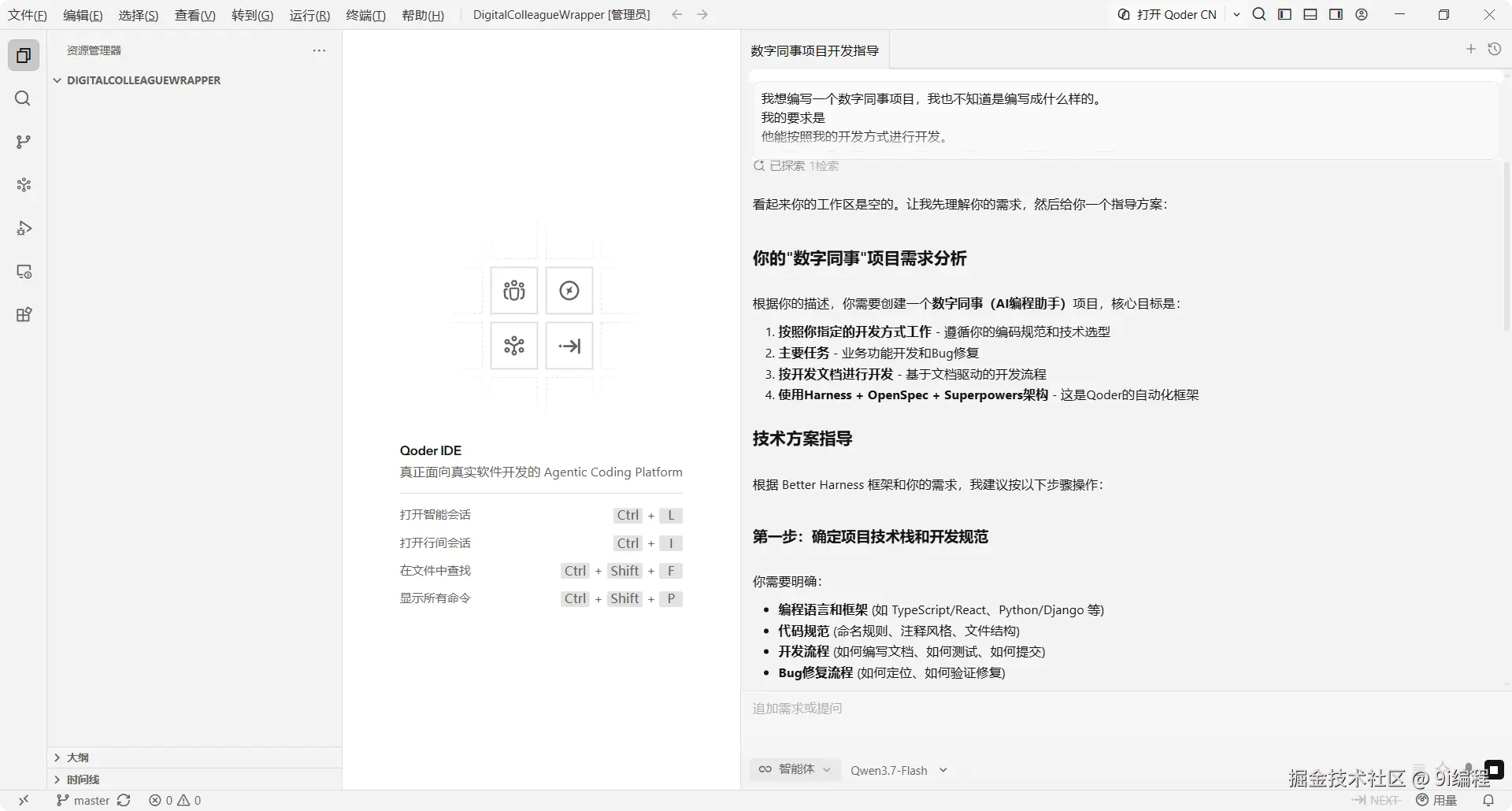Open the 终端(T) menu

click(366, 15)
